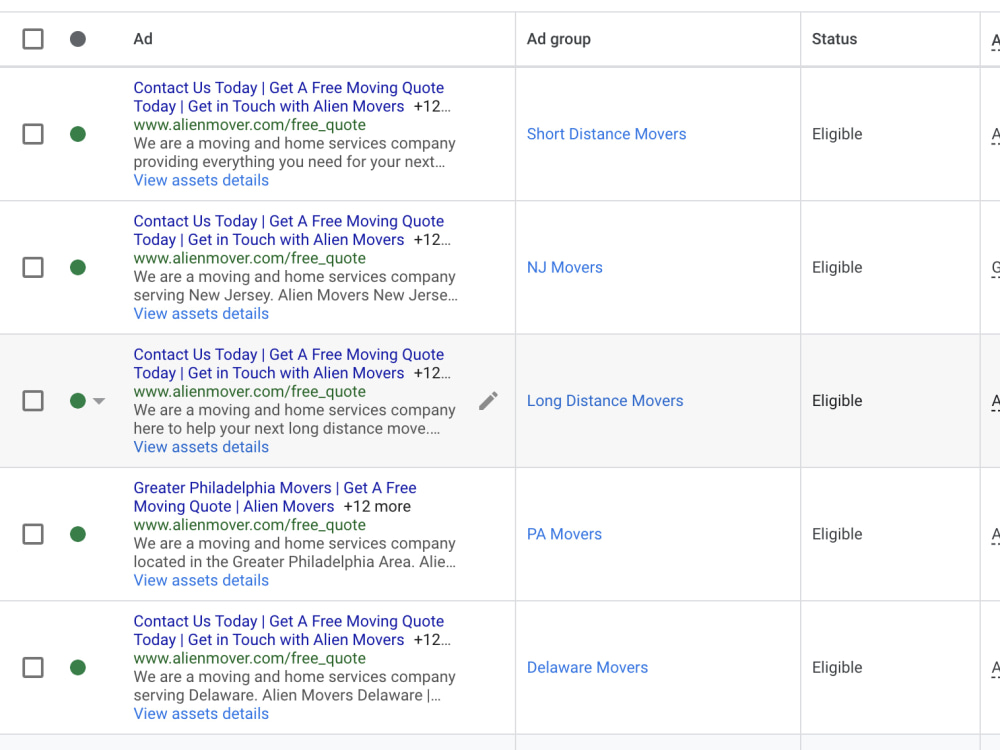The width and height of the screenshot is (1000, 750).
Task: Click ad headline in the Long Distance Movers row
Action: [x=288, y=364]
